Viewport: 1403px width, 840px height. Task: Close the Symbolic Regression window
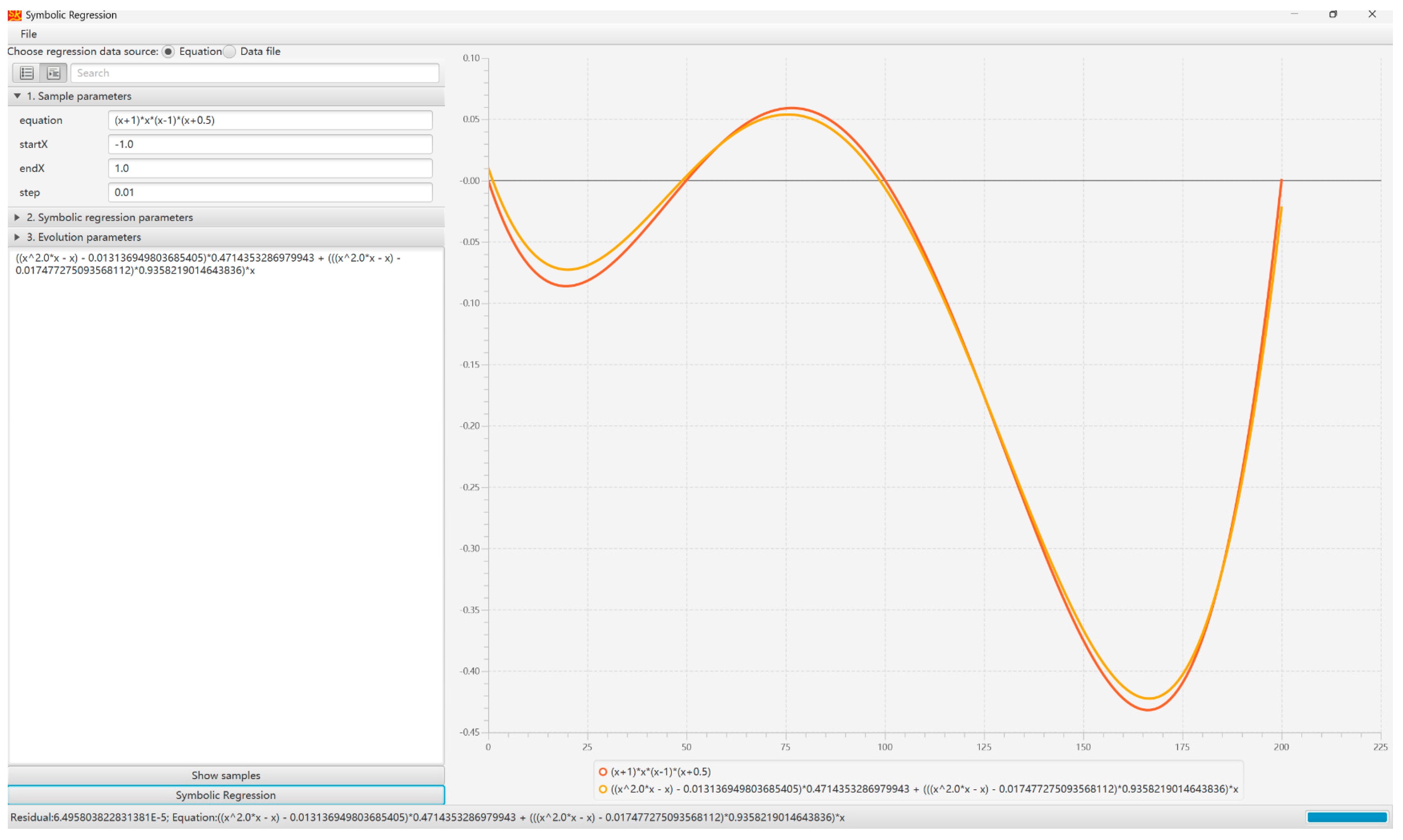(1372, 14)
